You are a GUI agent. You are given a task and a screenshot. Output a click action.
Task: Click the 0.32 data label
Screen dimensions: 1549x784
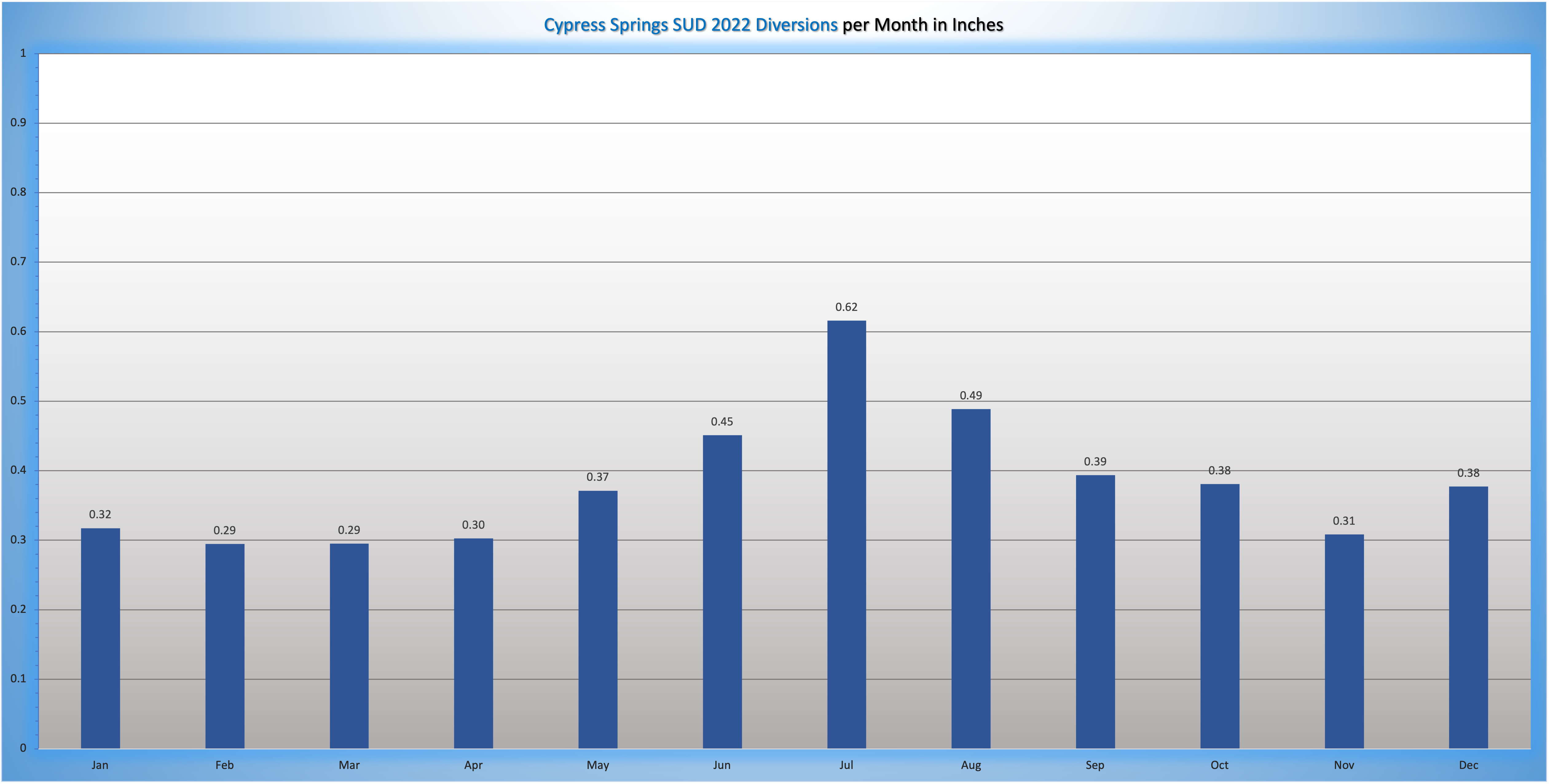click(100, 515)
